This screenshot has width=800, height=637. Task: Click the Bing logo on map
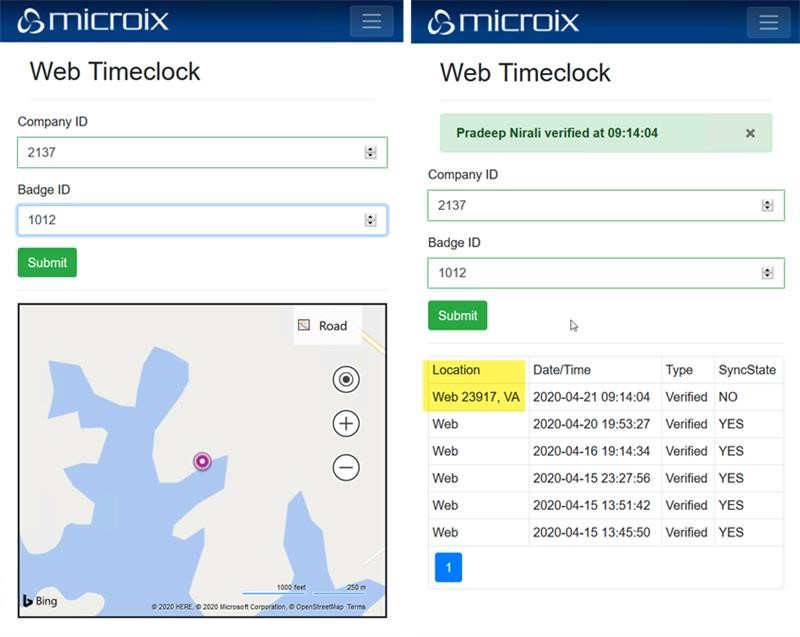click(x=41, y=601)
